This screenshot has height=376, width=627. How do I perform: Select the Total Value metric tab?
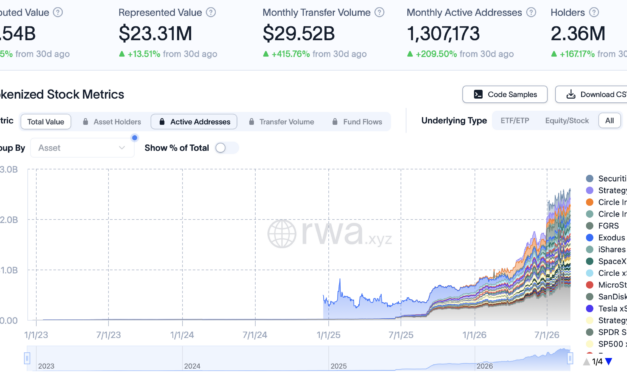46,122
